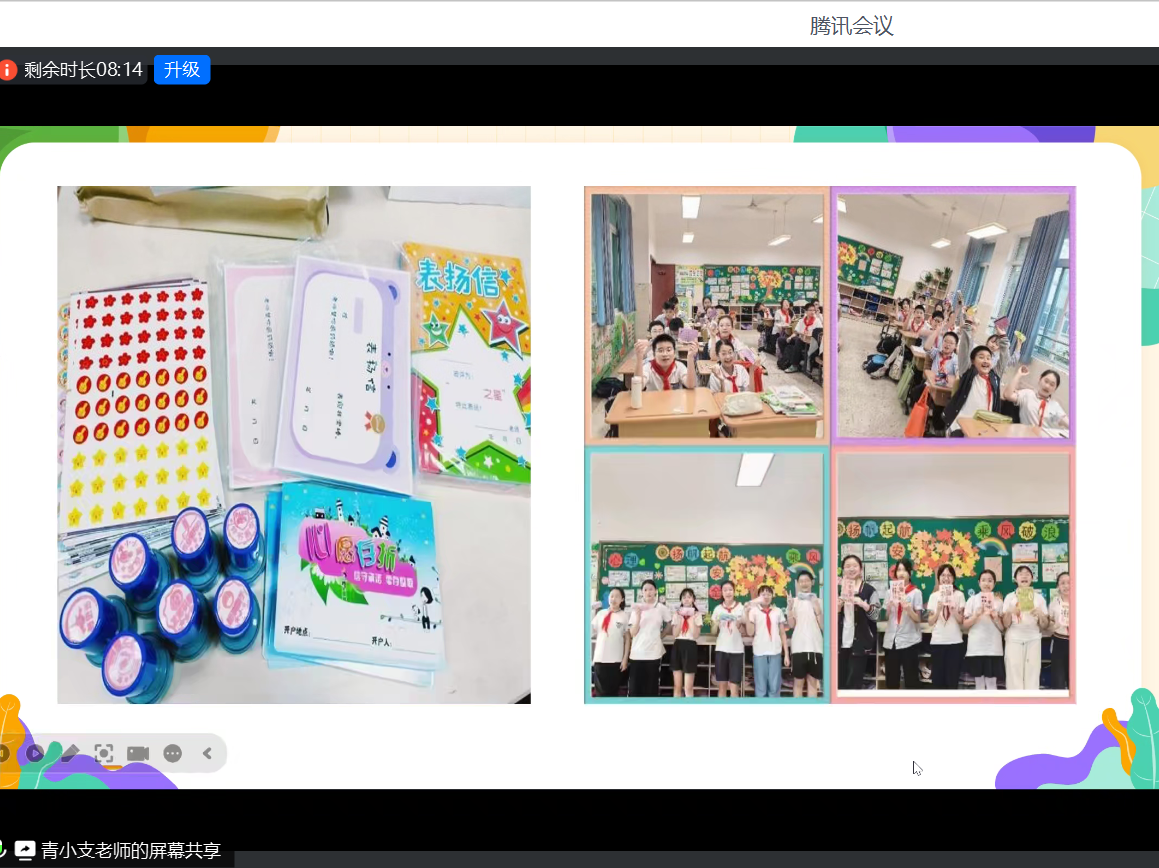This screenshot has width=1159, height=868.
Task: Click the screen share icon at bottom
Action: [x=25, y=850]
